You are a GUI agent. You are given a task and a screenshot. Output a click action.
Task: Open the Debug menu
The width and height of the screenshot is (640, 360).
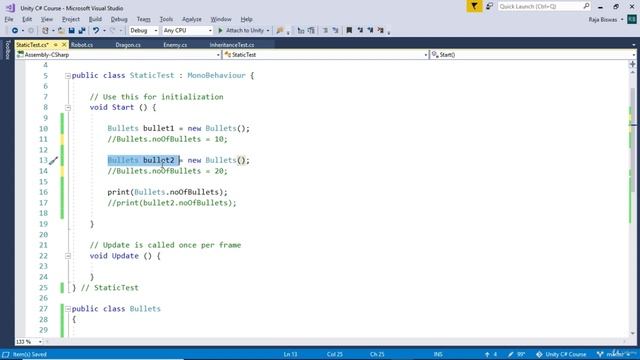119,19
